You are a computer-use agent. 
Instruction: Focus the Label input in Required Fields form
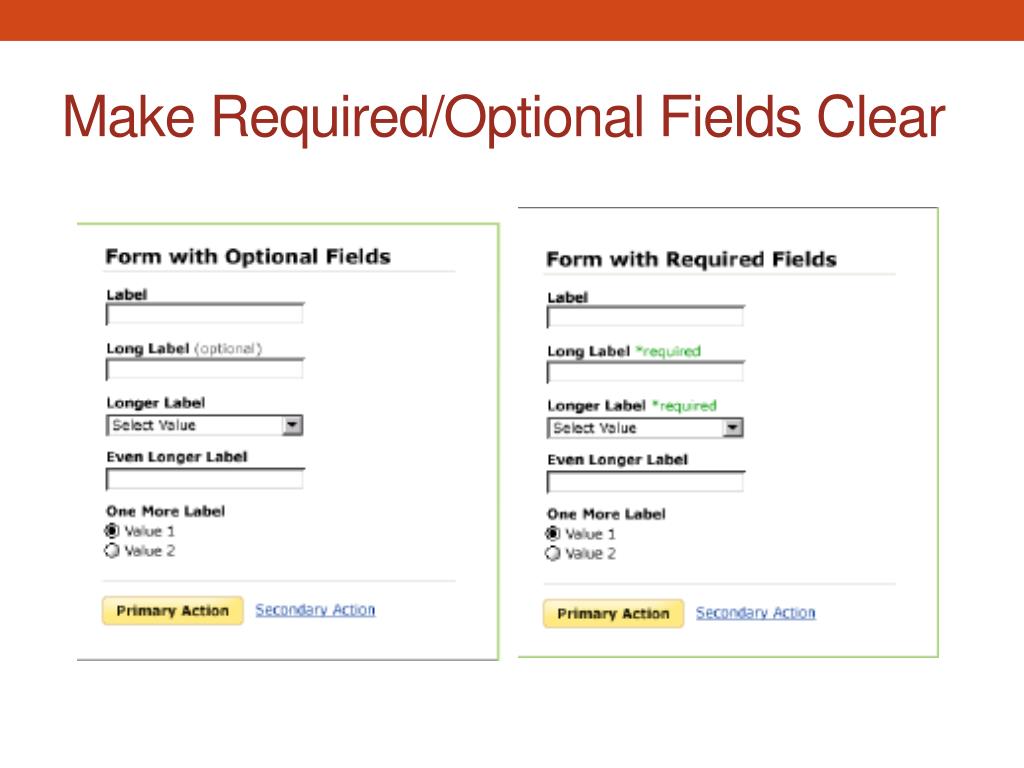click(646, 317)
